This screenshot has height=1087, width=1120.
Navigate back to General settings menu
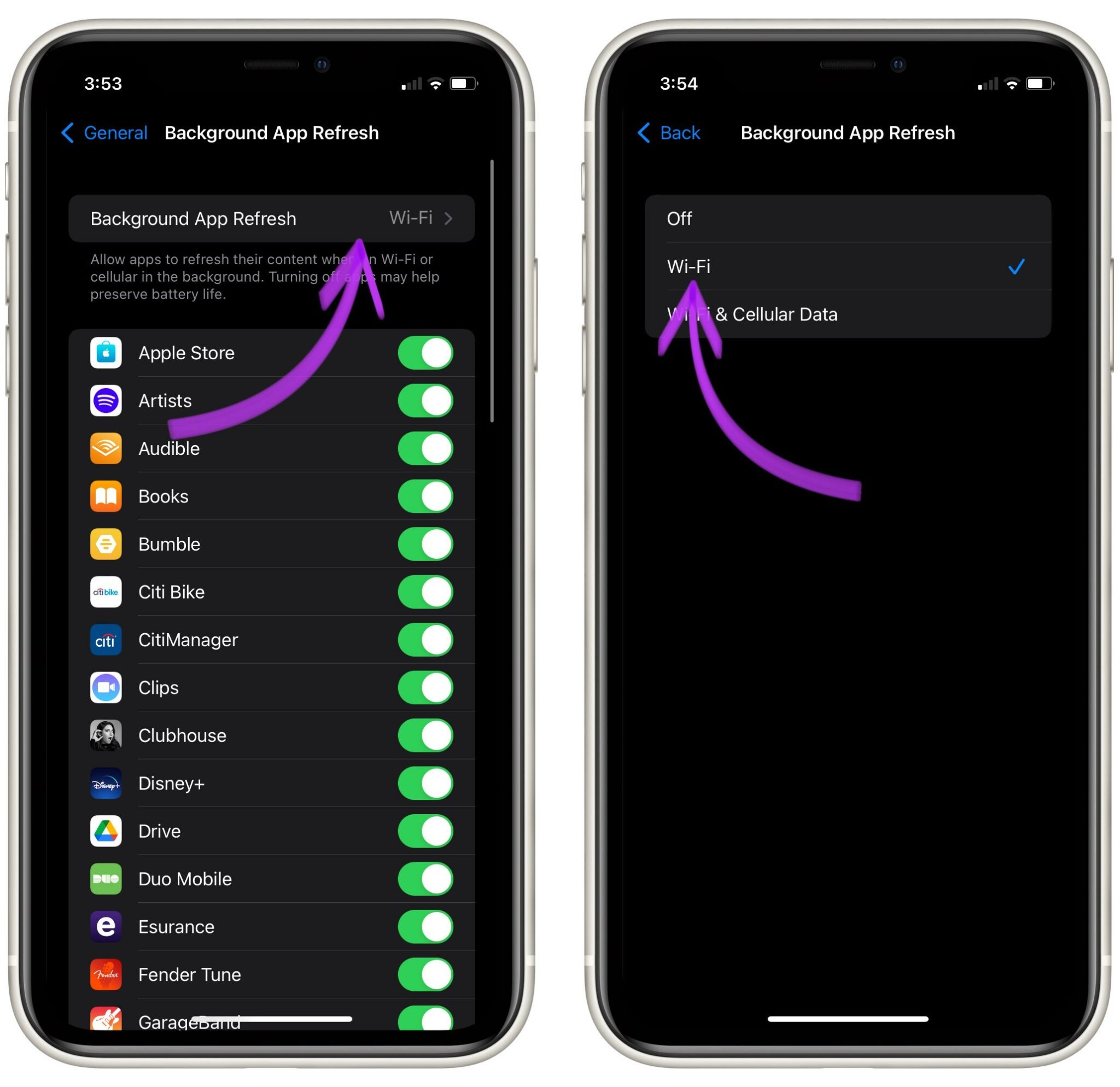click(113, 133)
